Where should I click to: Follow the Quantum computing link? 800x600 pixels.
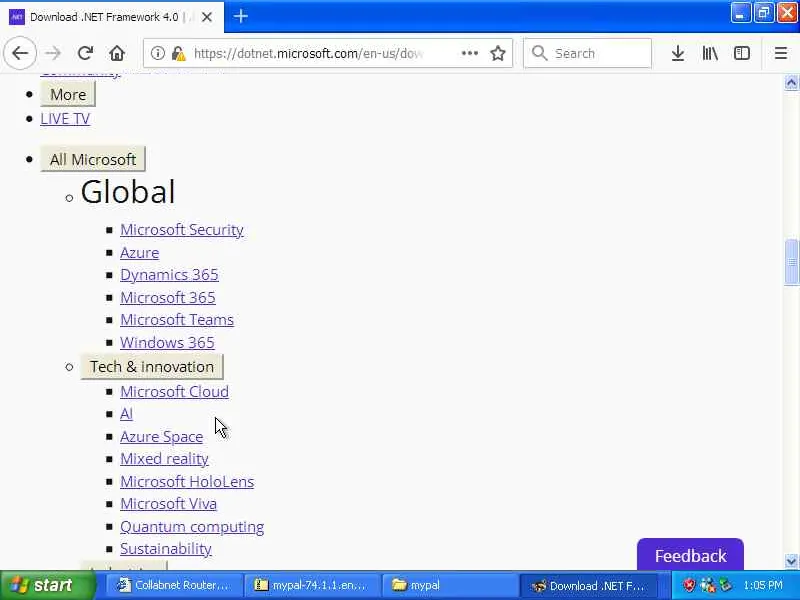pyautogui.click(x=192, y=527)
